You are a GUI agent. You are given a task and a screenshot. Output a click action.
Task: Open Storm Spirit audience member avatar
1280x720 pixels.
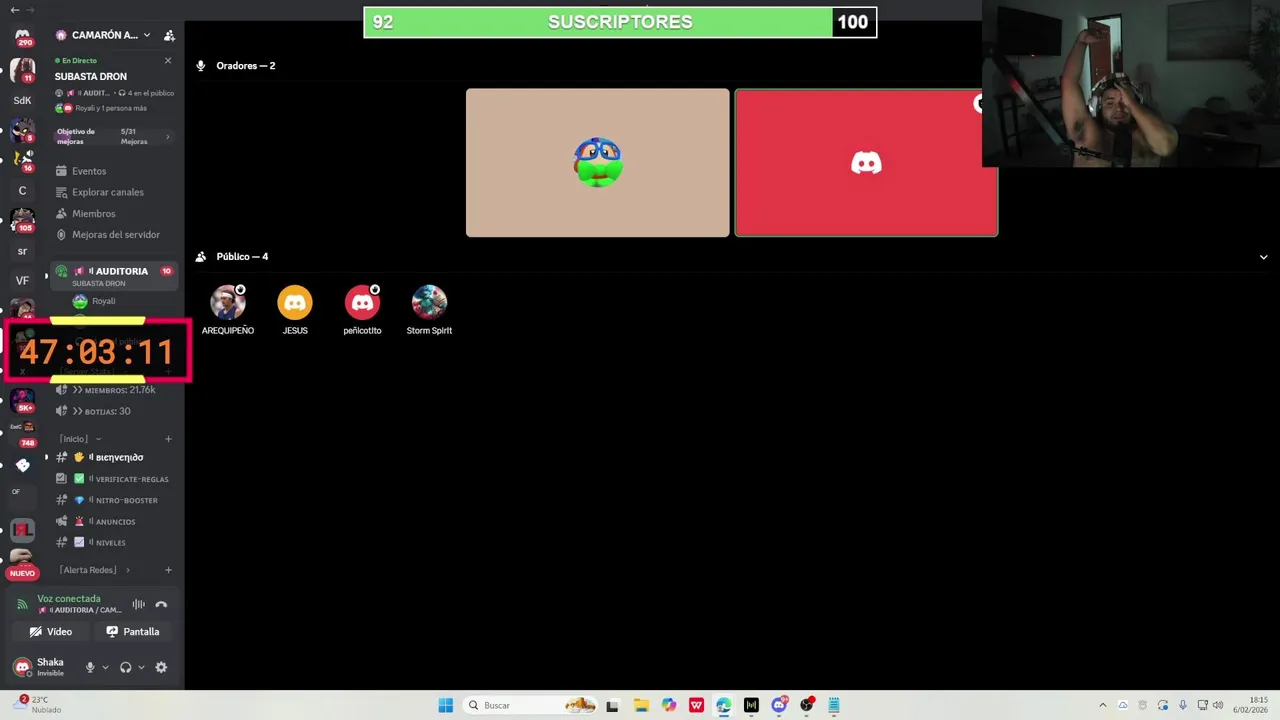pyautogui.click(x=429, y=302)
